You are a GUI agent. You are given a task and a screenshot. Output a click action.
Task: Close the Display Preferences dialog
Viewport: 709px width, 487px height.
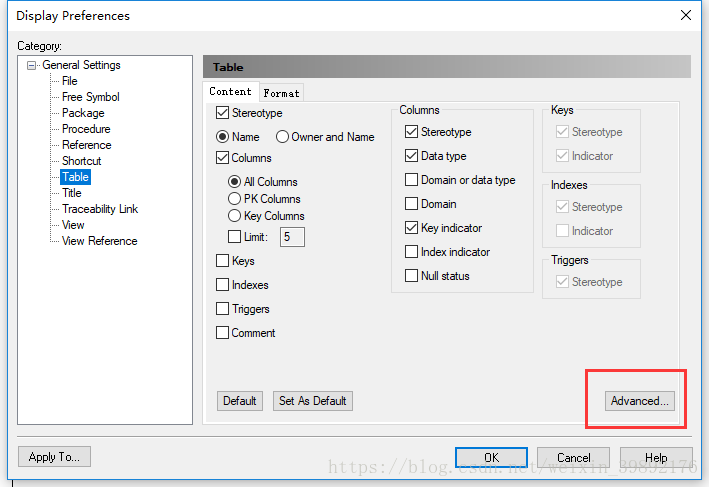coord(685,15)
